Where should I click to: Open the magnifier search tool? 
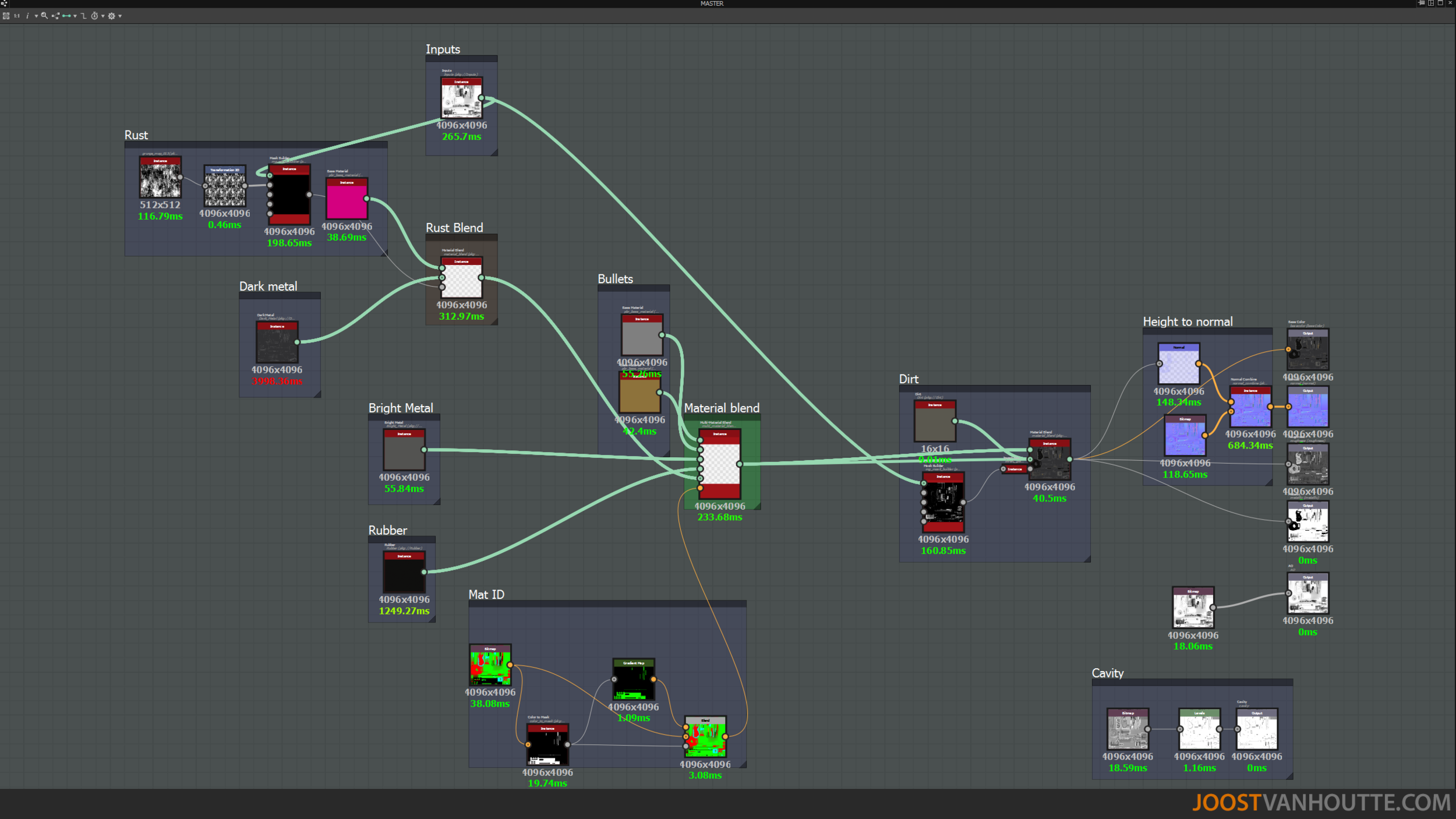tap(44, 16)
